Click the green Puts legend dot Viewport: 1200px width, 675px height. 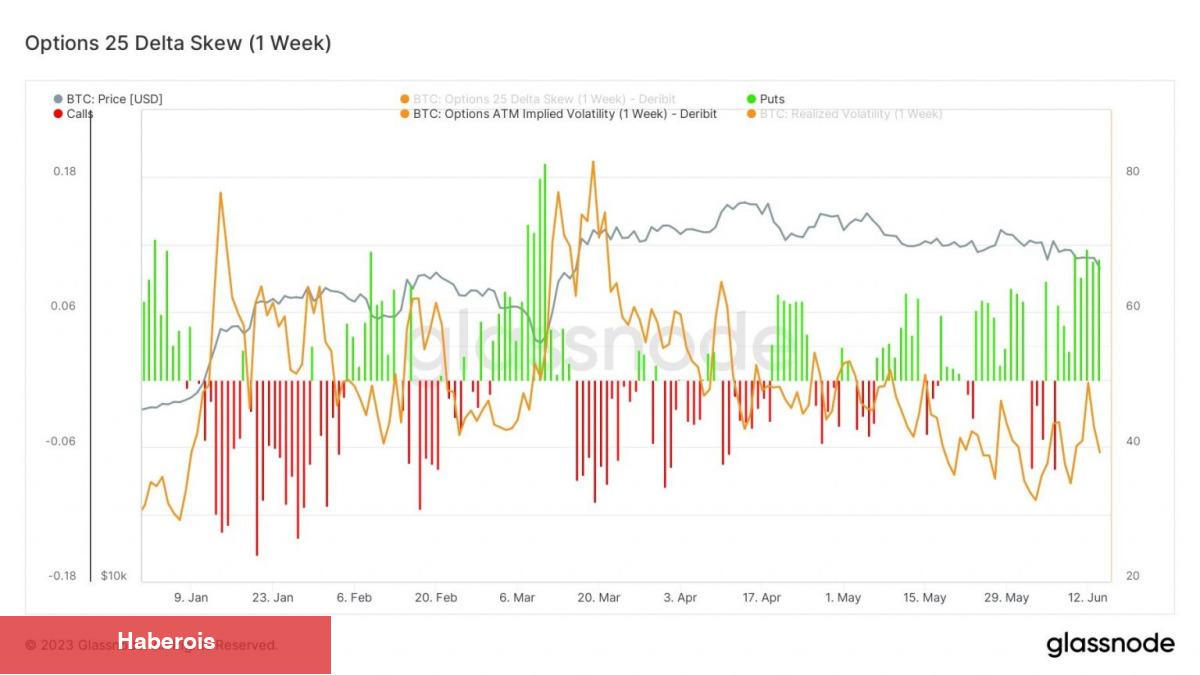click(x=752, y=99)
